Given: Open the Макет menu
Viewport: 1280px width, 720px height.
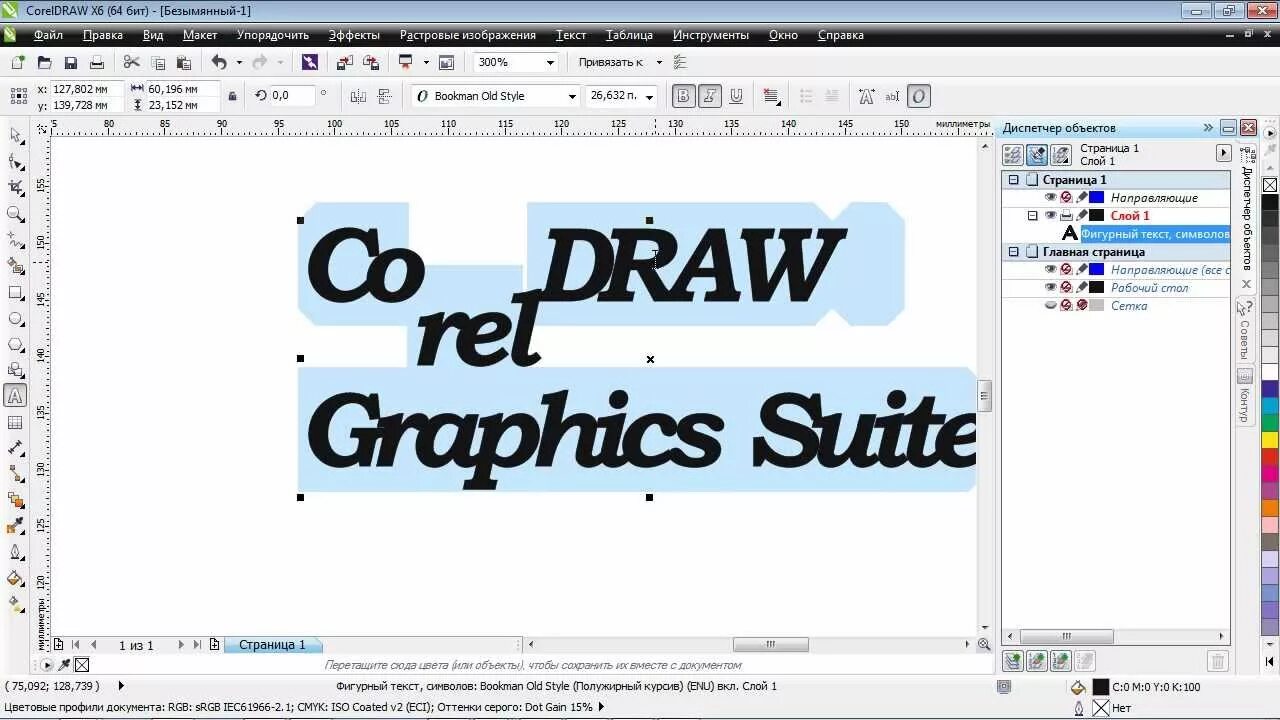Looking at the screenshot, I should tap(200, 35).
